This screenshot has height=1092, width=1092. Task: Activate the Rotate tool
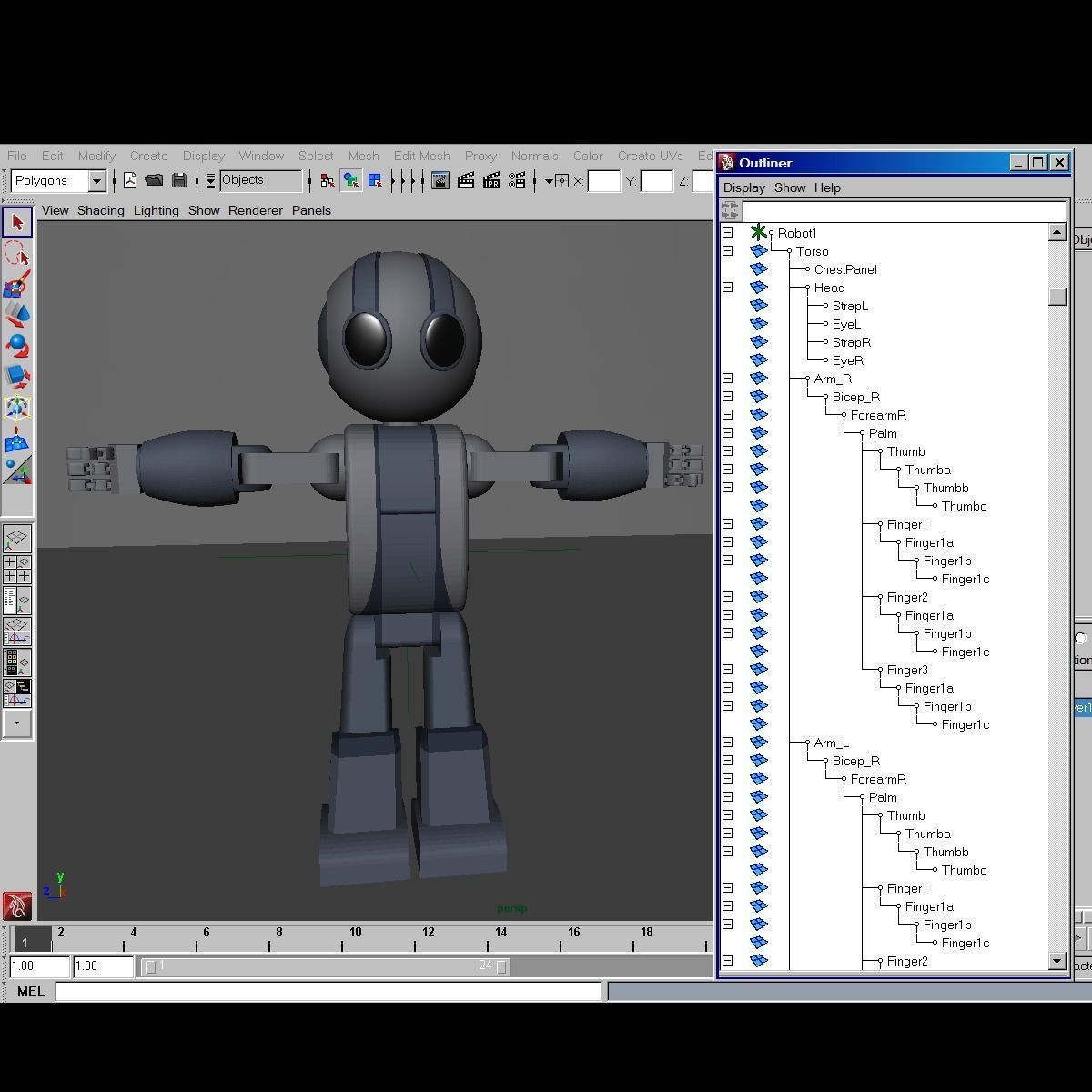[17, 346]
